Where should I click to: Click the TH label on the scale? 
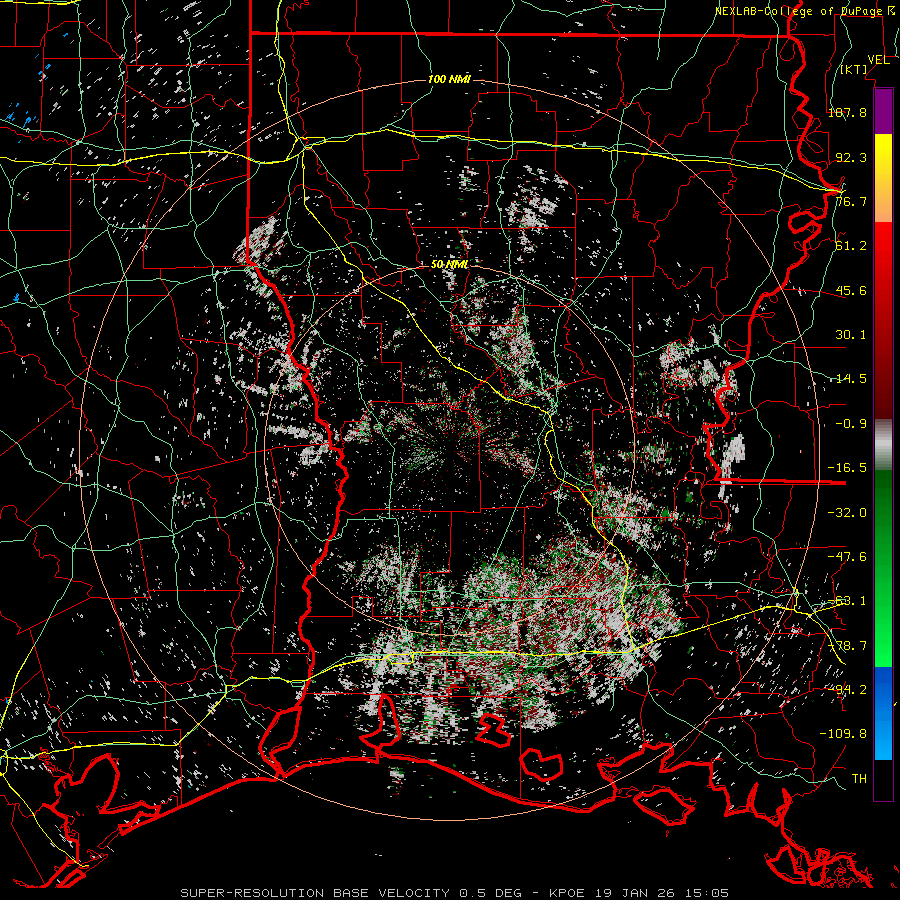click(x=859, y=779)
